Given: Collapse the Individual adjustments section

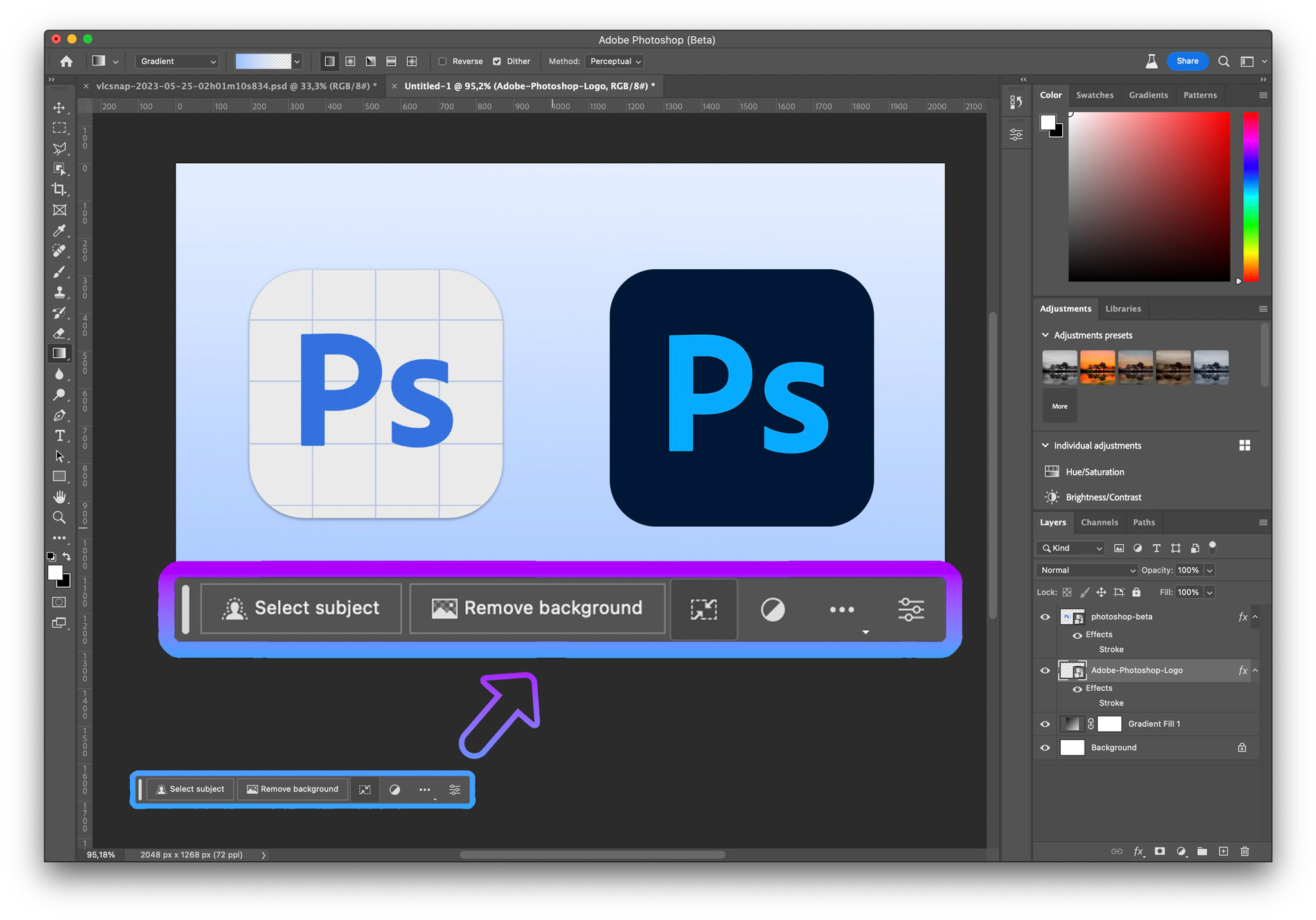Looking at the screenshot, I should pos(1045,445).
